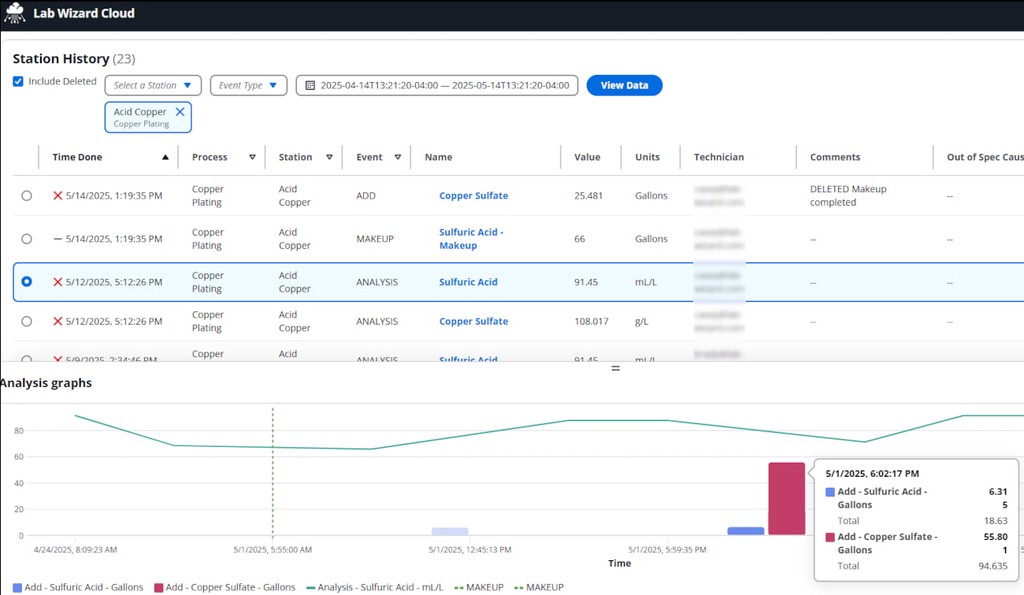
Task: Click the Lab Wizard Cloud logo icon
Action: coord(14,13)
